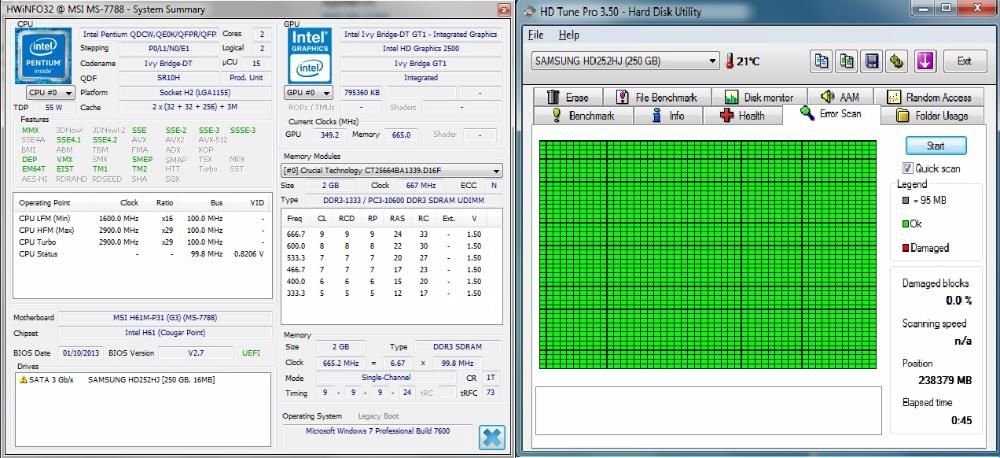The height and width of the screenshot is (458, 1000).
Task: Click the copy screenshot to clipboard icon in HD Tune
Action: (x=847, y=61)
